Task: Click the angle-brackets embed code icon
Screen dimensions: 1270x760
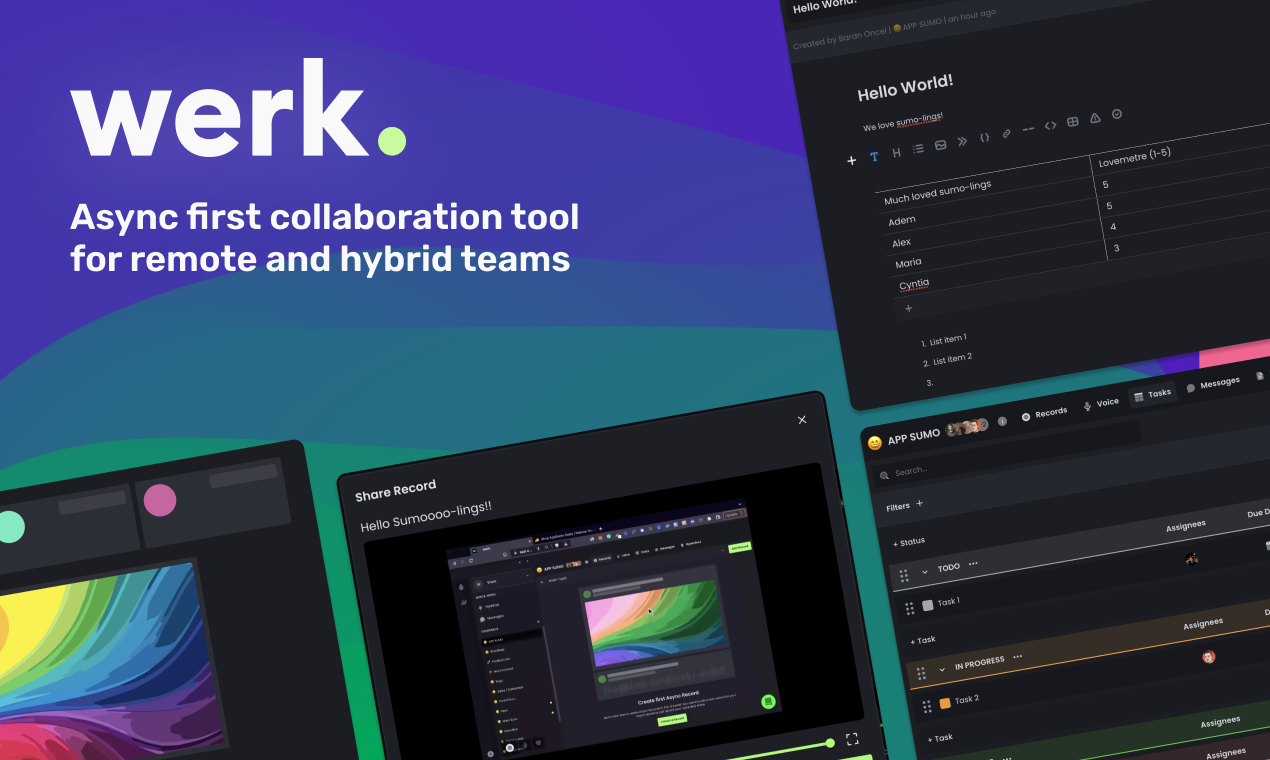Action: tap(1050, 125)
